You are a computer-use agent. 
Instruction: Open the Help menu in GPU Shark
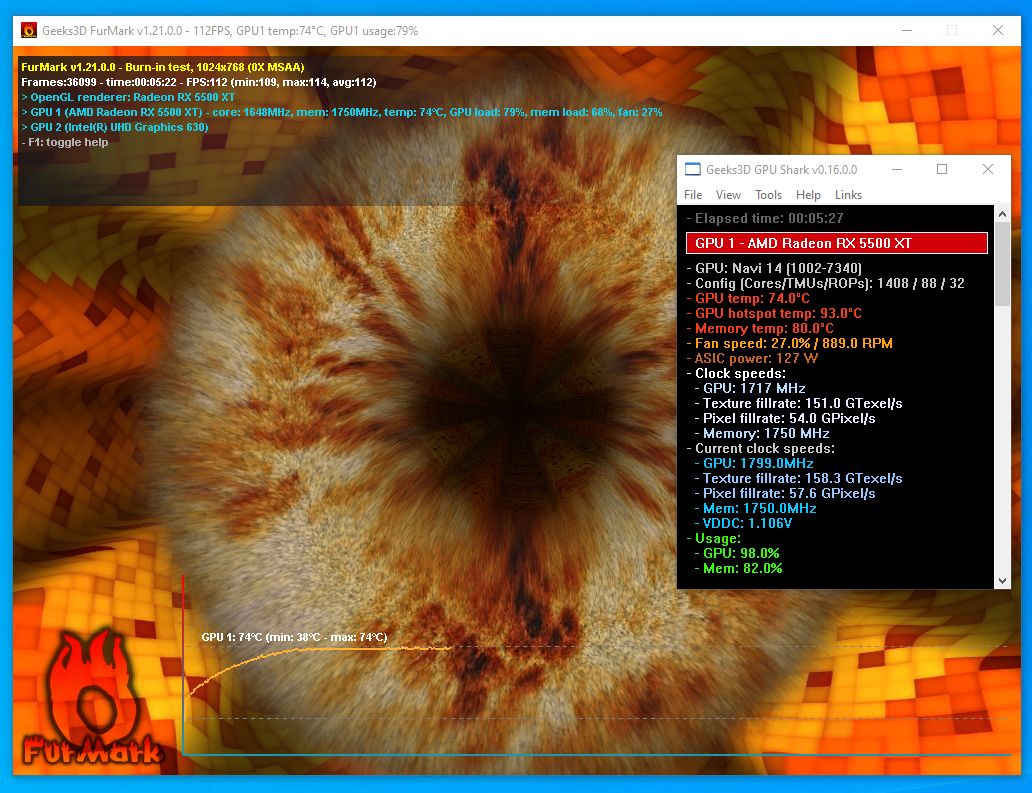click(x=808, y=195)
